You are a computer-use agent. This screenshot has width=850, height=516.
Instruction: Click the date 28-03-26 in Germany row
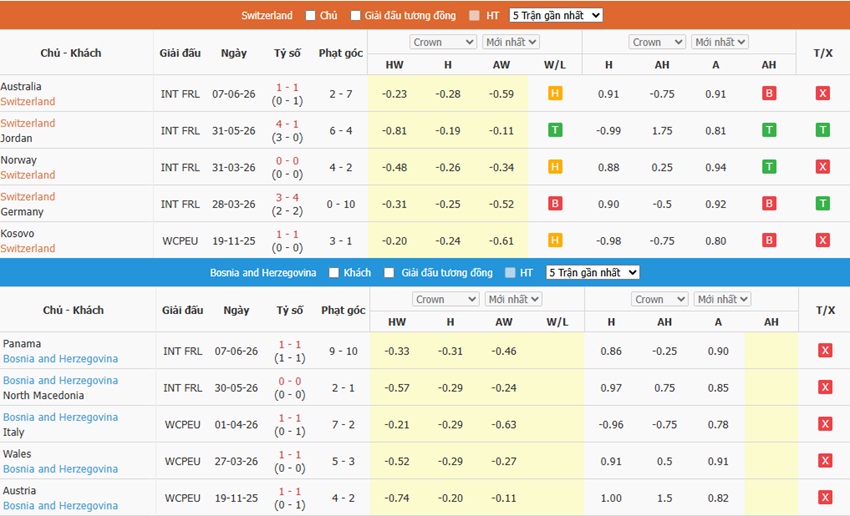[234, 204]
